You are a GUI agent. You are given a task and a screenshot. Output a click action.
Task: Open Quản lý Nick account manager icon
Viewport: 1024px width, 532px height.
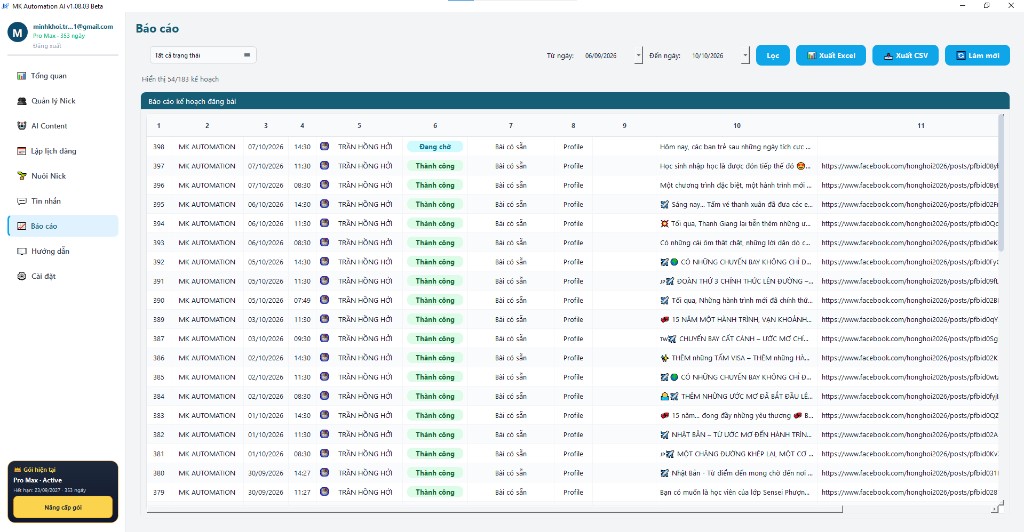point(22,101)
